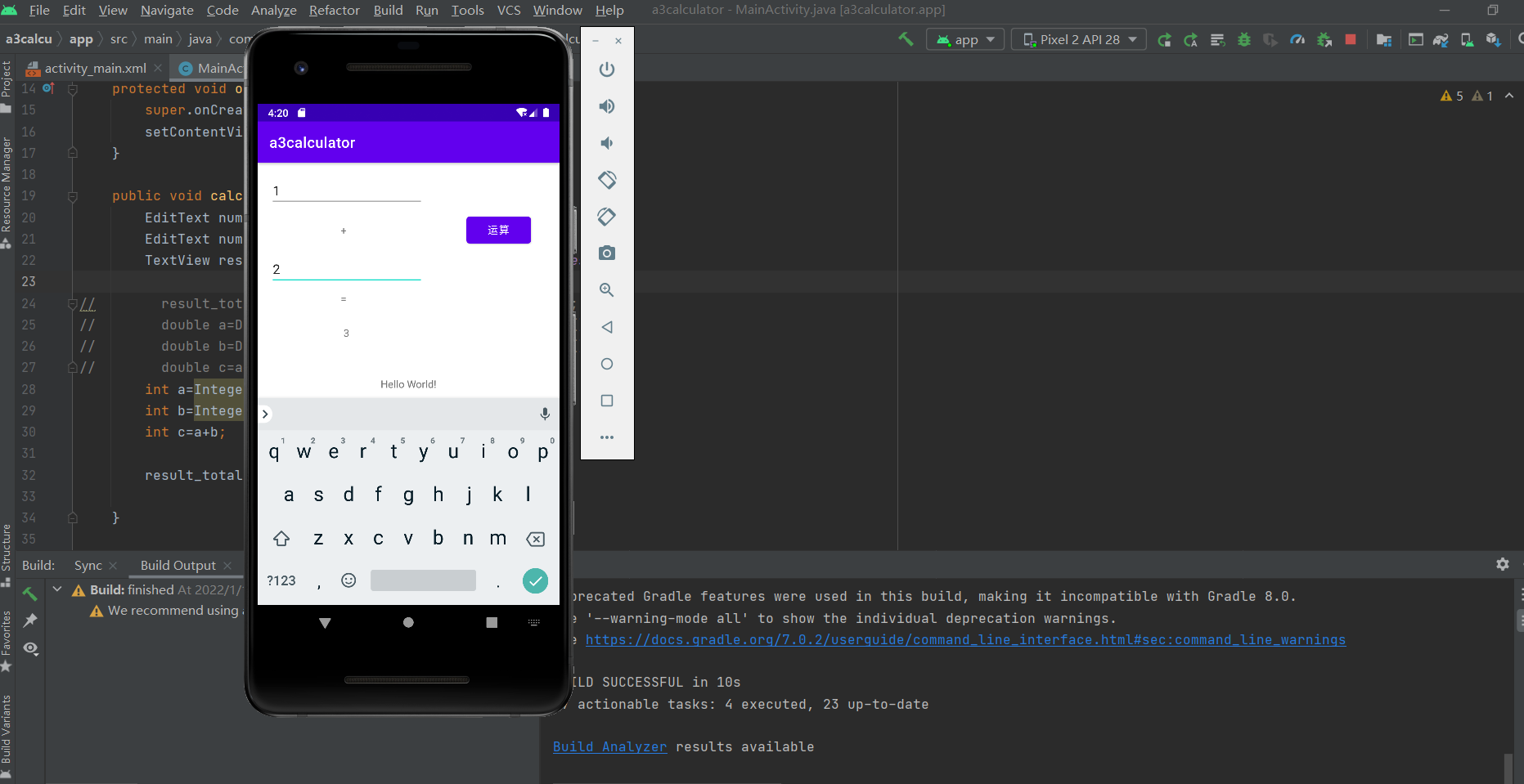Image resolution: width=1524 pixels, height=784 pixels.
Task: Open the Refactor menu
Action: (334, 10)
